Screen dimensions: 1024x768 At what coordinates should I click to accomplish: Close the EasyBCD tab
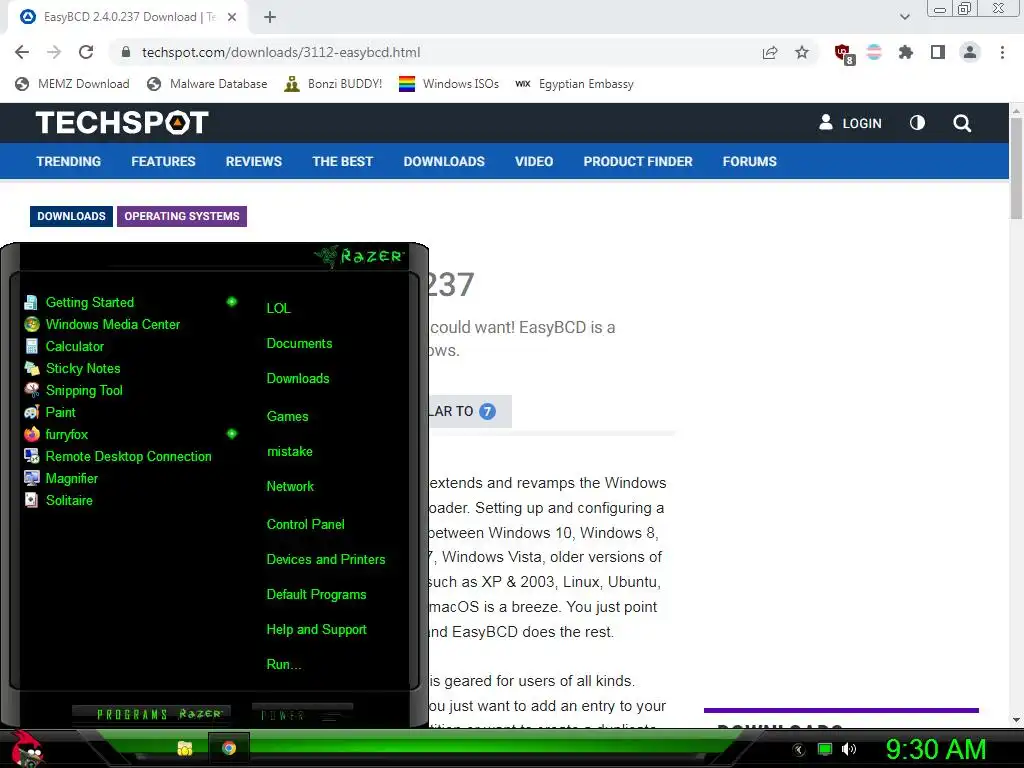point(232,17)
